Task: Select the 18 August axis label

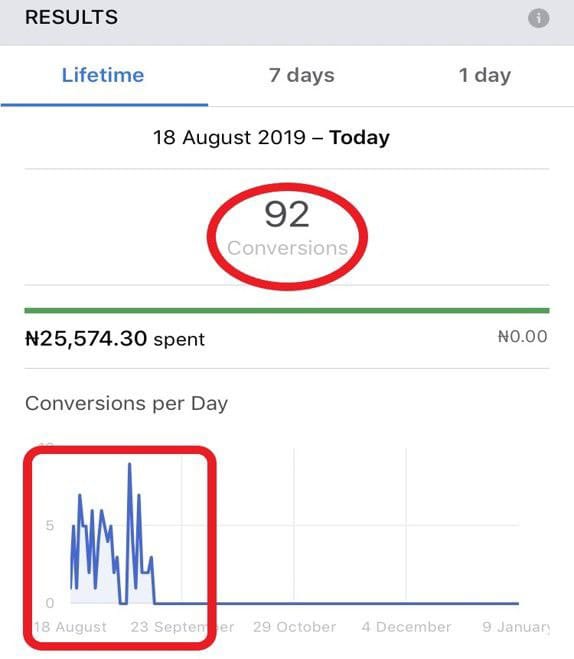Action: pos(70,627)
